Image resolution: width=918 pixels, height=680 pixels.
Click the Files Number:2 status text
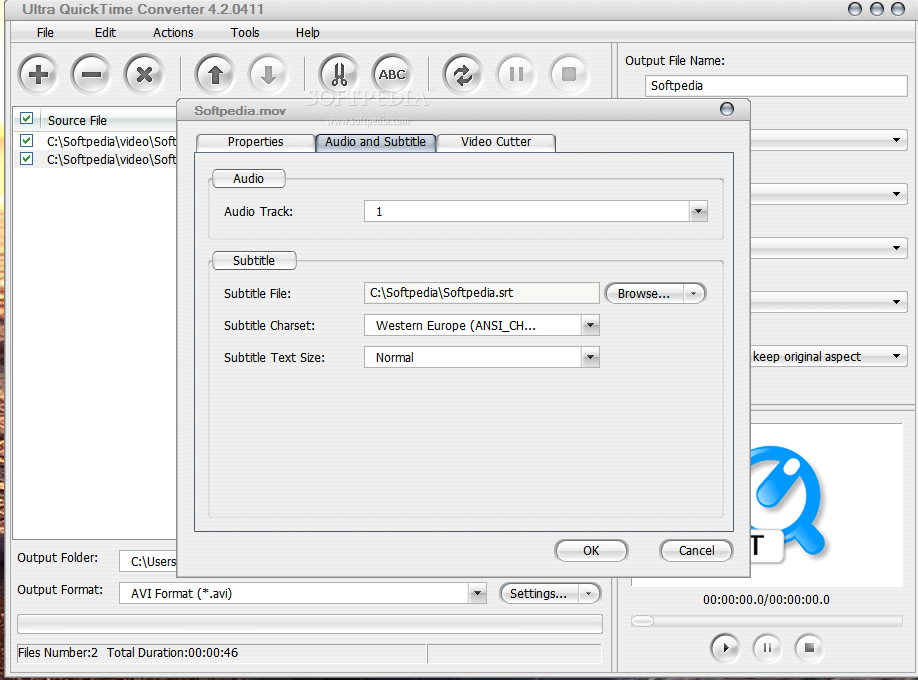[58, 652]
